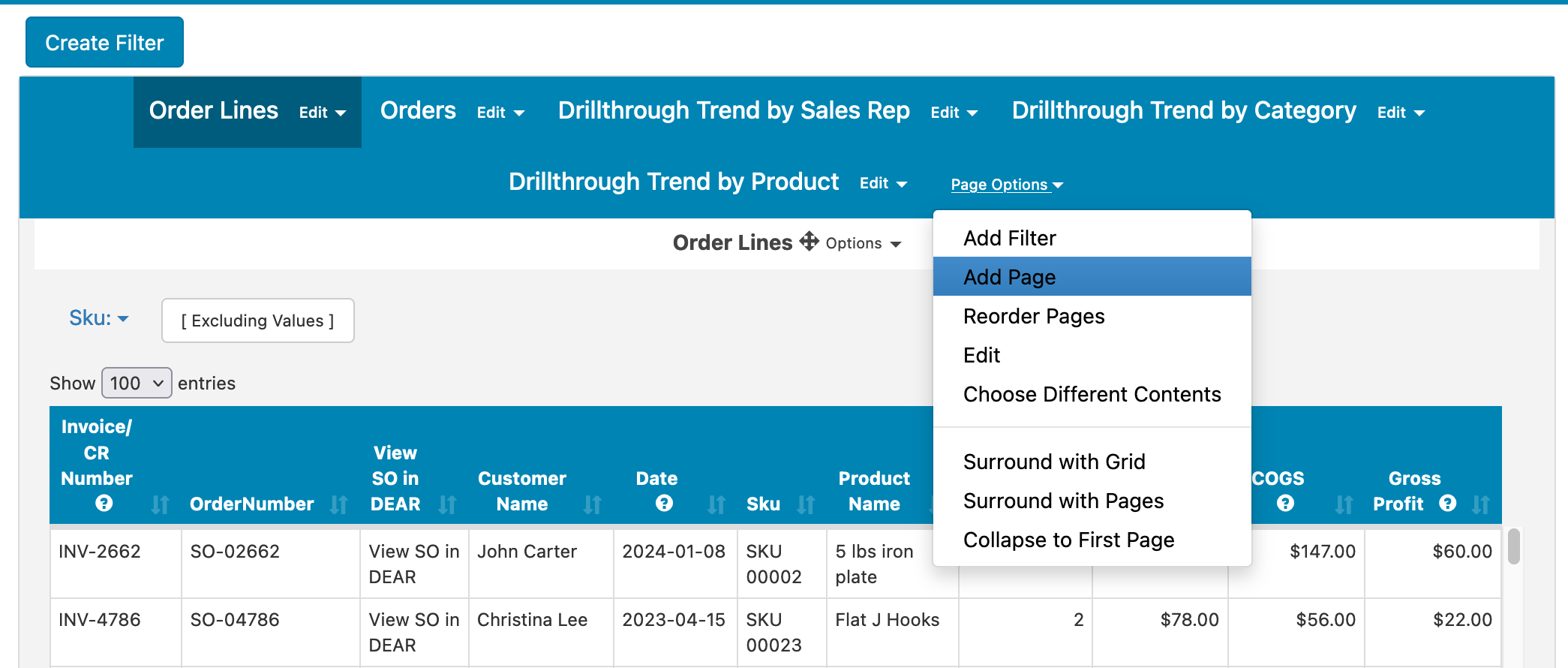Change the Show entries count selector
This screenshot has width=1568, height=668.
pyautogui.click(x=137, y=383)
